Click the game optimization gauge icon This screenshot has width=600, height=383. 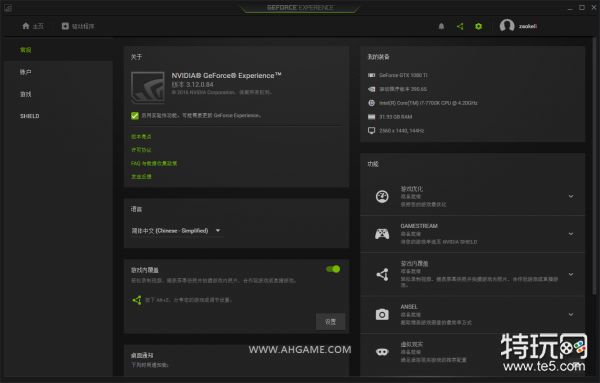(382, 196)
